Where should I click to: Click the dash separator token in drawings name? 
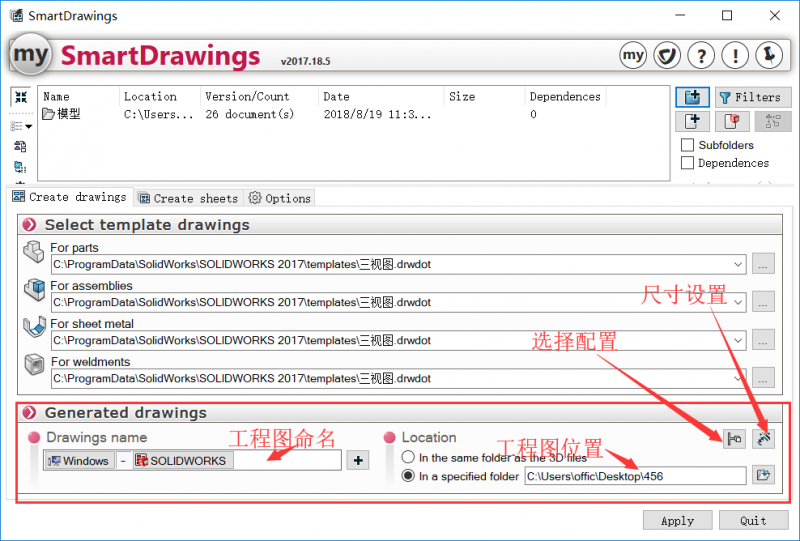coord(123,460)
